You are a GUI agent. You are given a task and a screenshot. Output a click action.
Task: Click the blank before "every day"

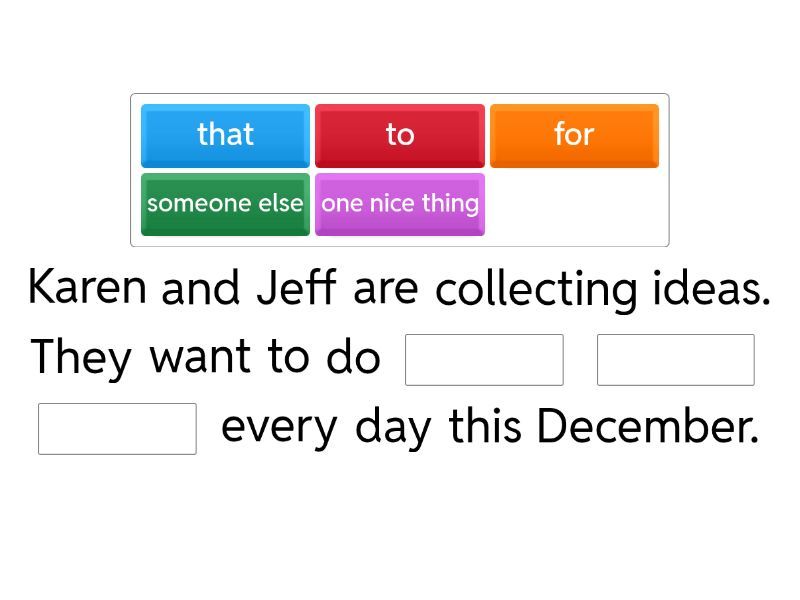[117, 429]
